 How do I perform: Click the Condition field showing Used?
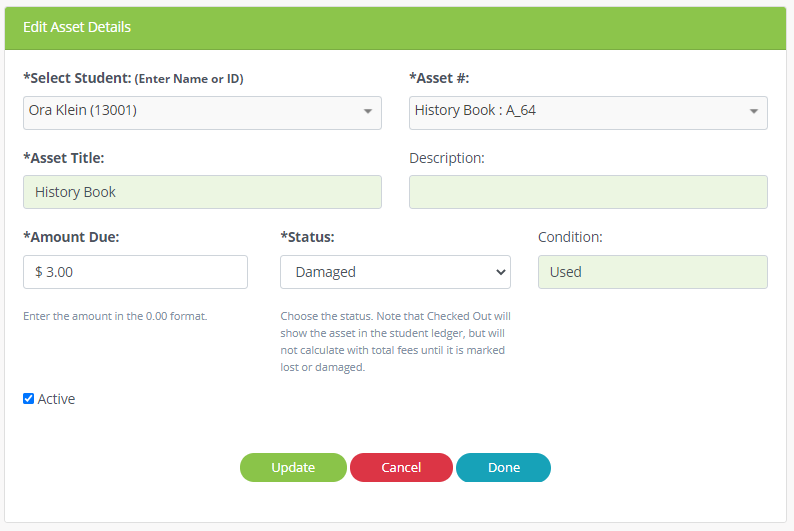point(652,272)
